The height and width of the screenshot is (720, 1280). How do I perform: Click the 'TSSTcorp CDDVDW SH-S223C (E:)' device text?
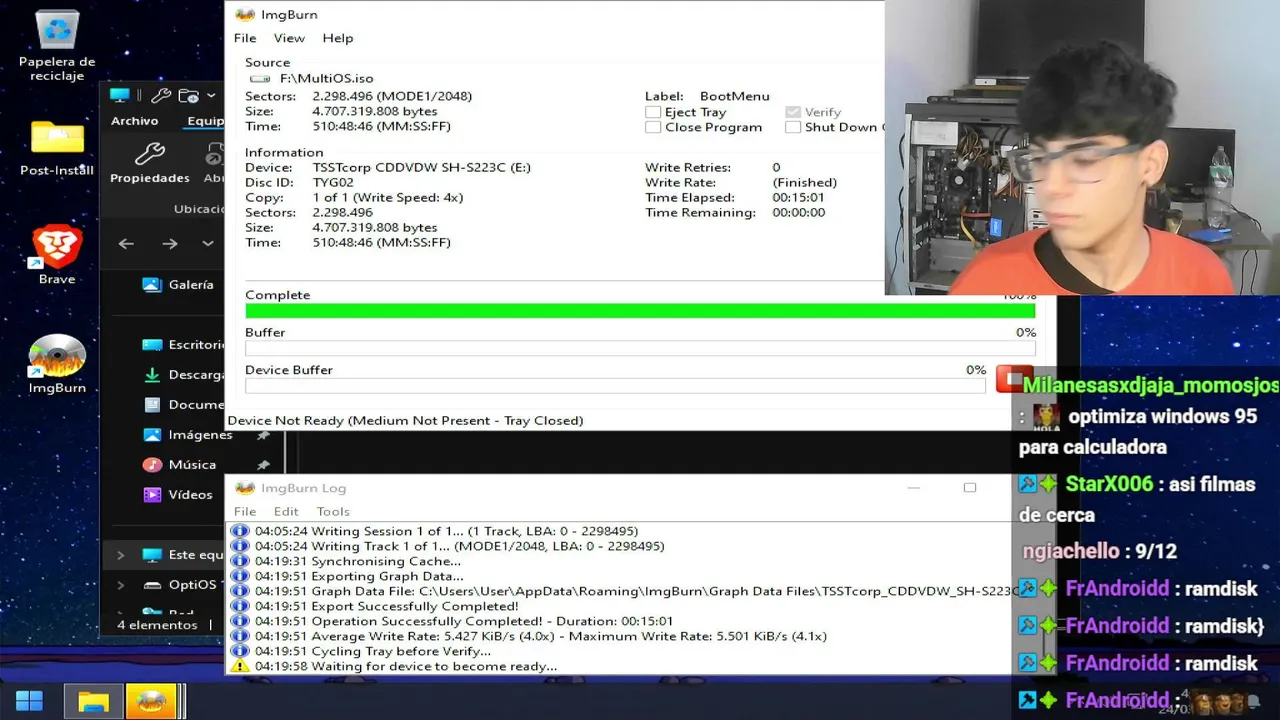pos(422,167)
